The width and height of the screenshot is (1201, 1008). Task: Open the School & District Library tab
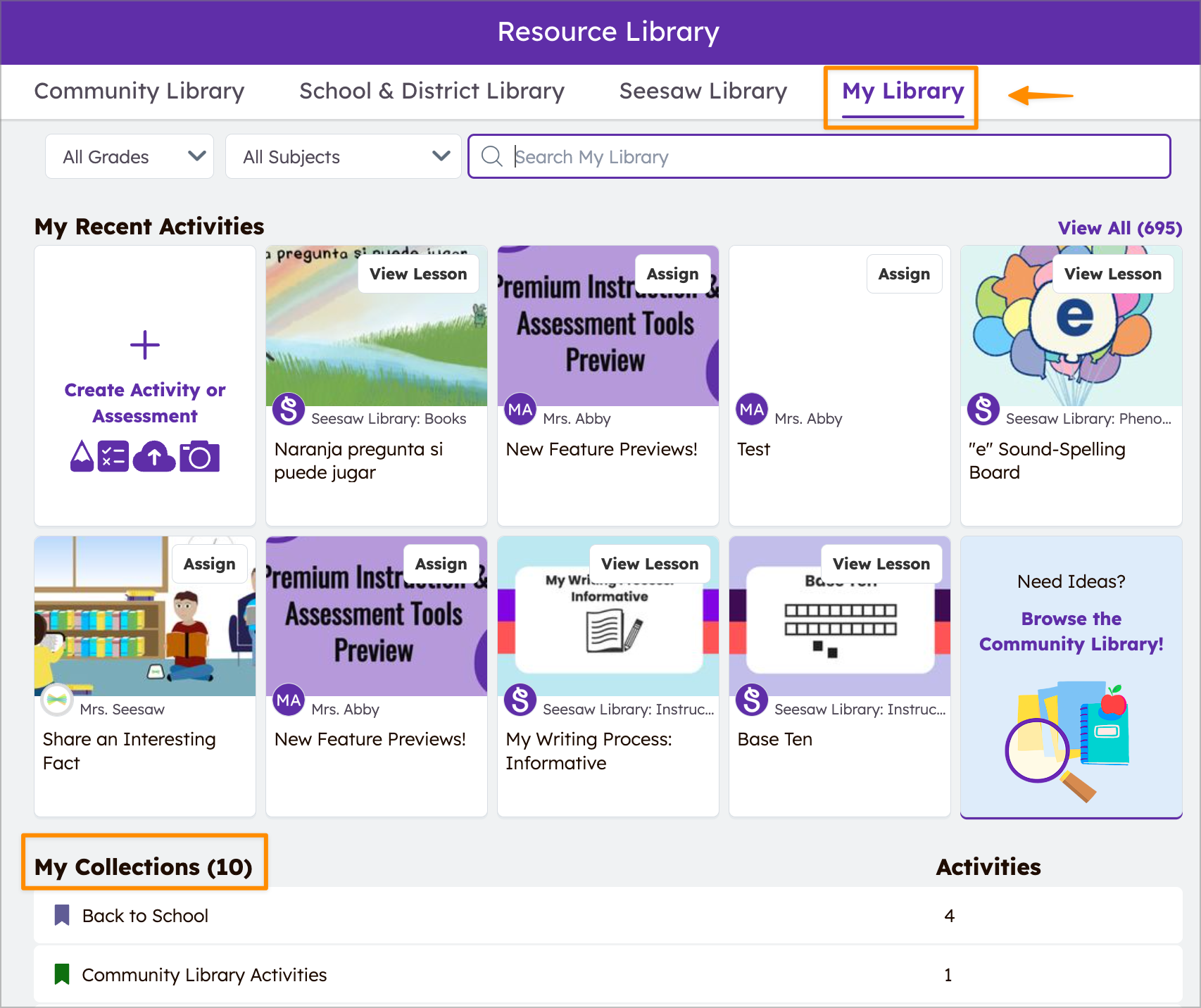tap(432, 91)
